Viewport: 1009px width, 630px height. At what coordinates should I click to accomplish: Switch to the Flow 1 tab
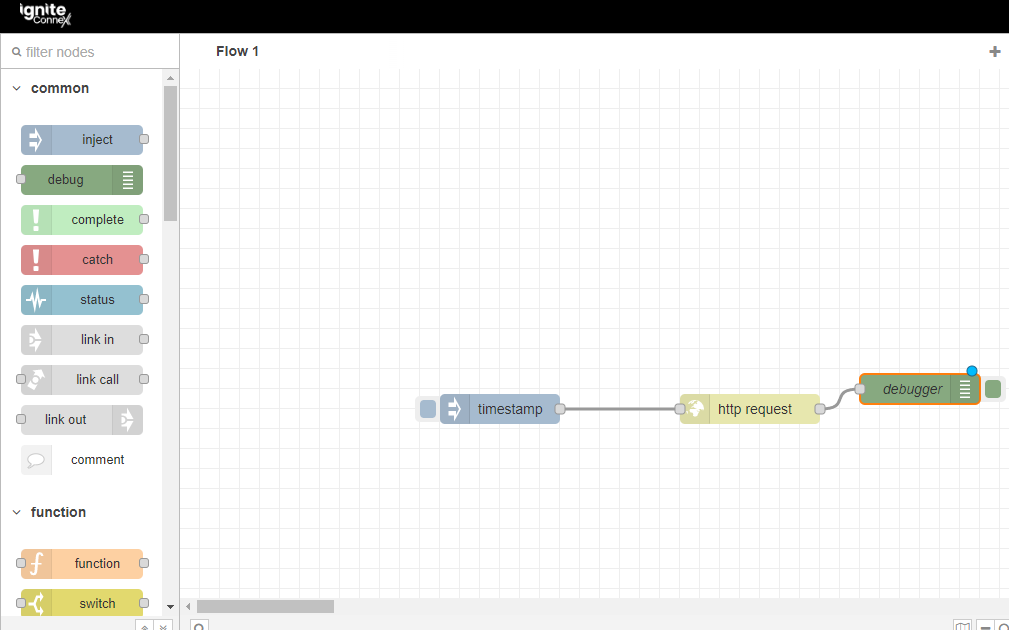click(238, 51)
